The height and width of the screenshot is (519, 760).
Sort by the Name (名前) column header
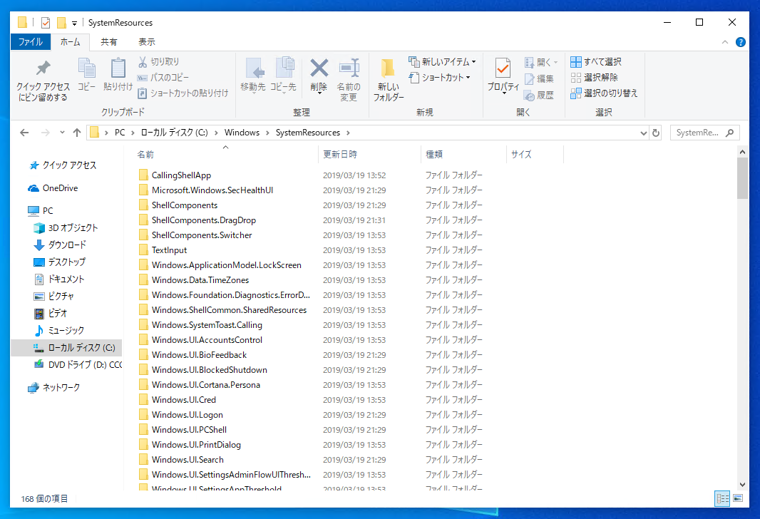(x=226, y=154)
